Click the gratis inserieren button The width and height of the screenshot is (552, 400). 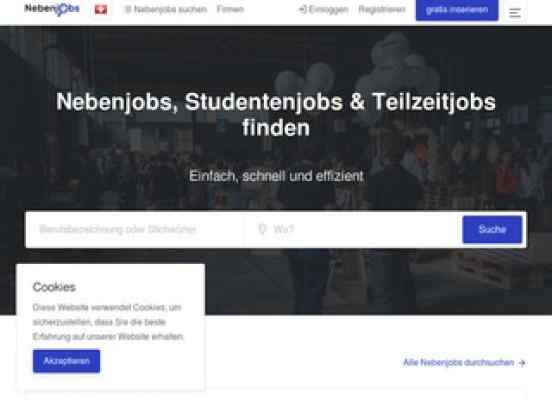(x=457, y=10)
